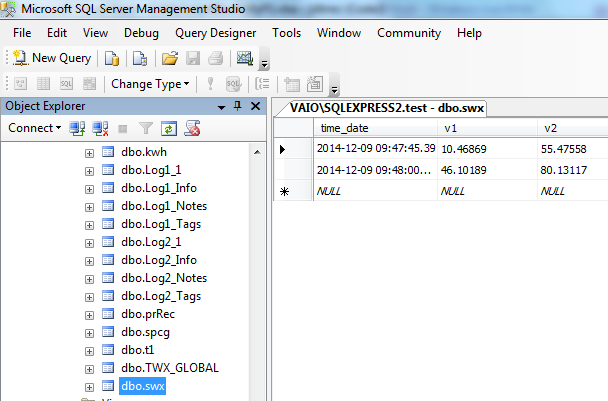Click Execute SQL exclamation icon
608x401 pixels.
210,84
